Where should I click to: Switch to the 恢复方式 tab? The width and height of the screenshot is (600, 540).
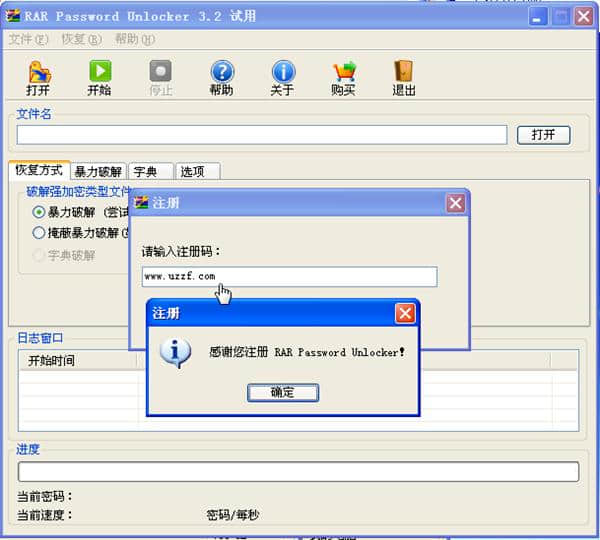(x=39, y=170)
